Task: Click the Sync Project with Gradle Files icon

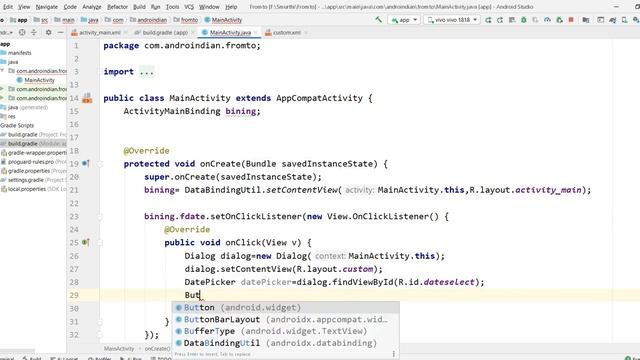Action: click(612, 20)
